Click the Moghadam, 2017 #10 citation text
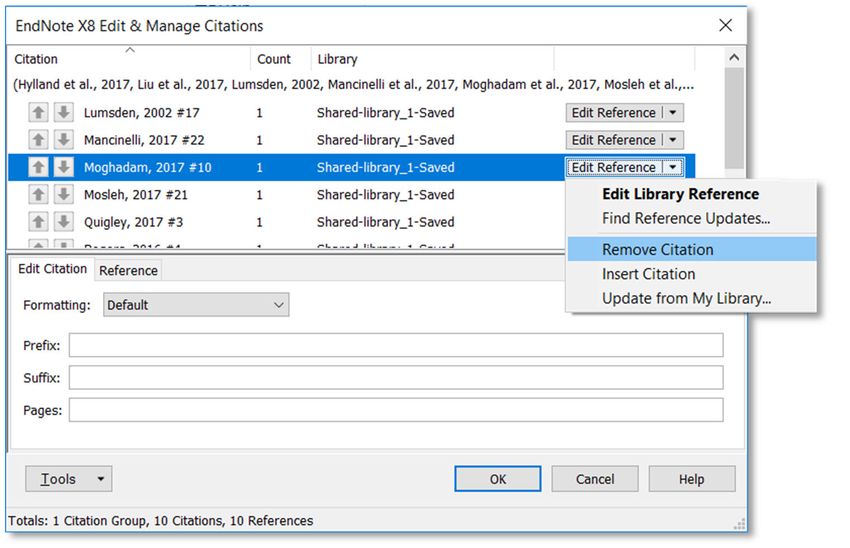This screenshot has width=850, height=548. coord(147,167)
